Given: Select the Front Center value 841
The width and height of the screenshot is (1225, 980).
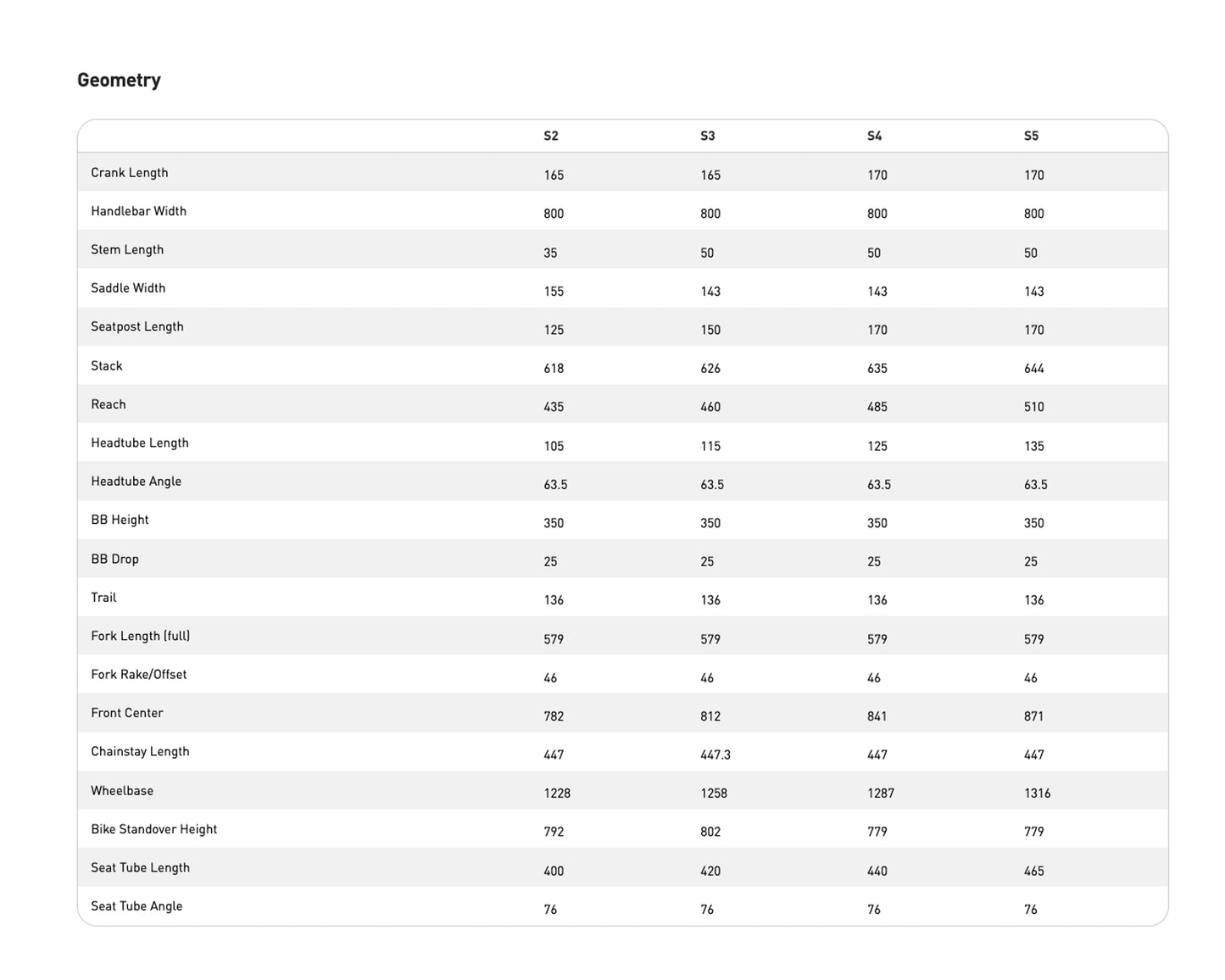Looking at the screenshot, I should [x=877, y=716].
